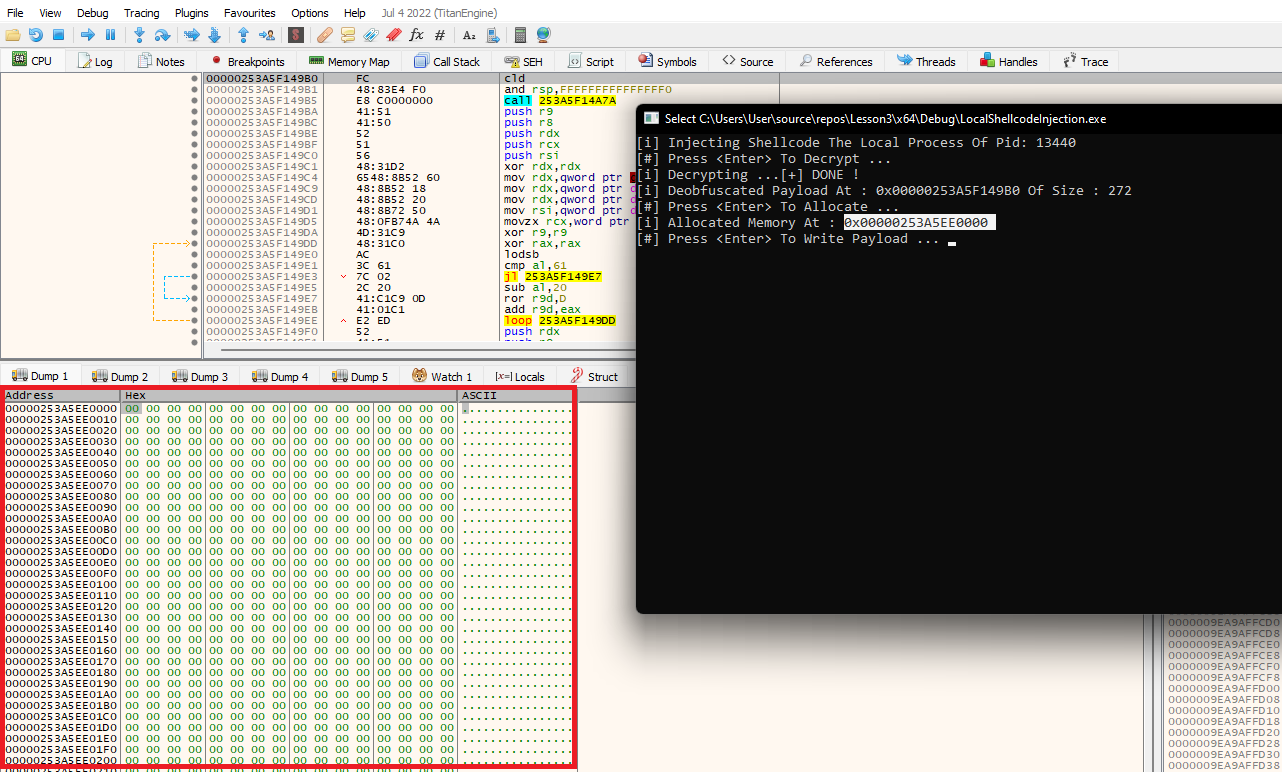This screenshot has width=1282, height=772.
Task: Select the Call Stack tab
Action: [x=447, y=61]
